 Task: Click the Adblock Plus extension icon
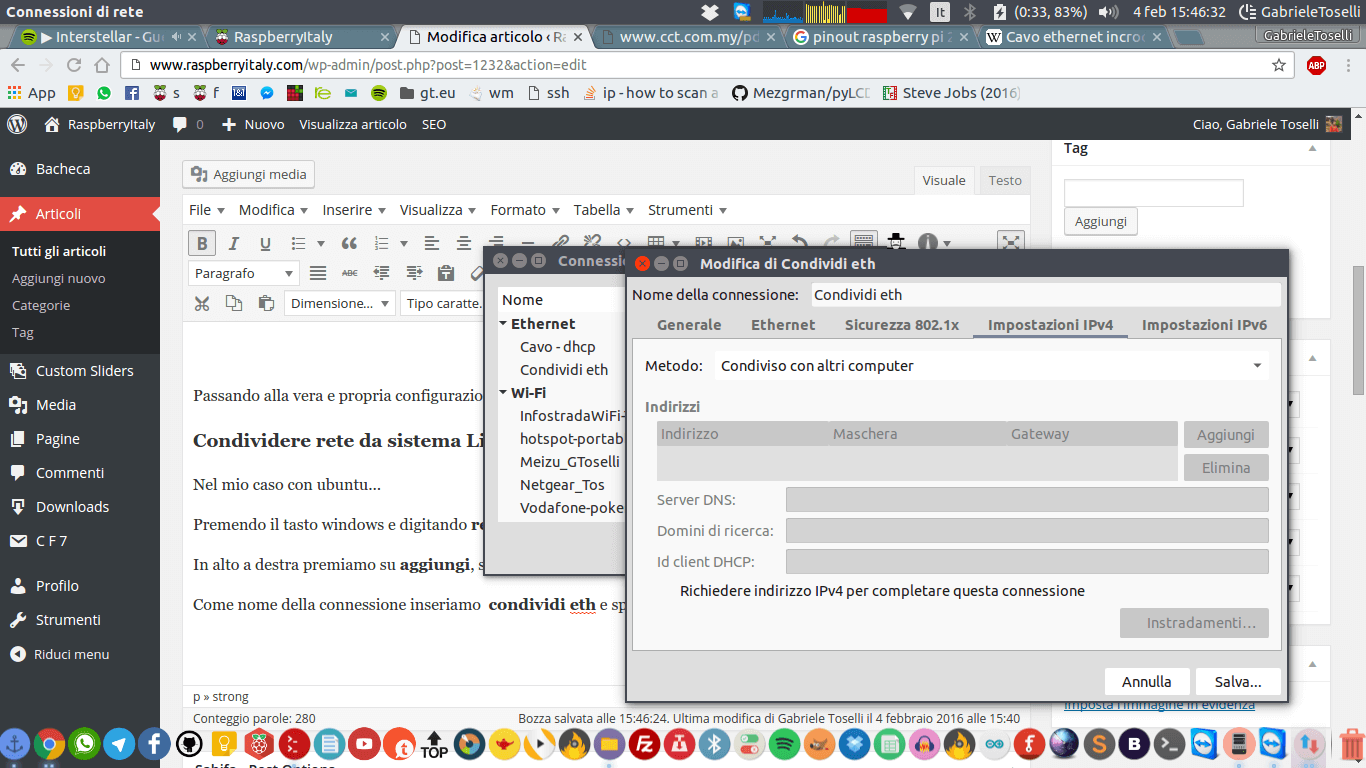1316,65
